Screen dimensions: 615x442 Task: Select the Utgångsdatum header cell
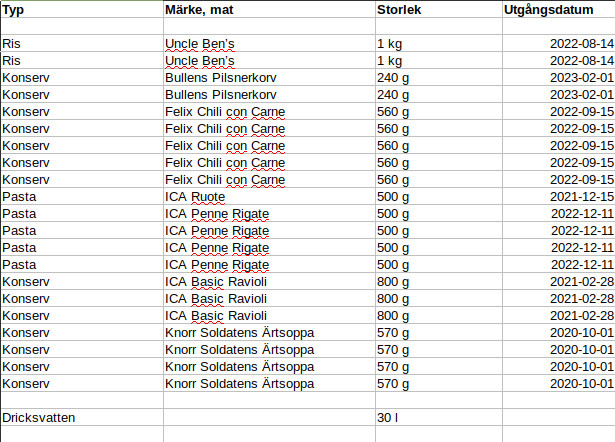click(x=559, y=9)
